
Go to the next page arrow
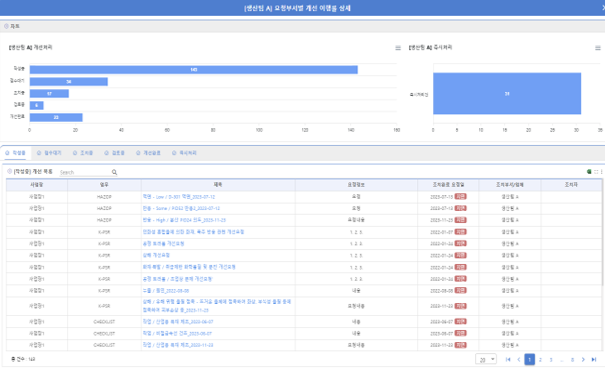(x=583, y=360)
